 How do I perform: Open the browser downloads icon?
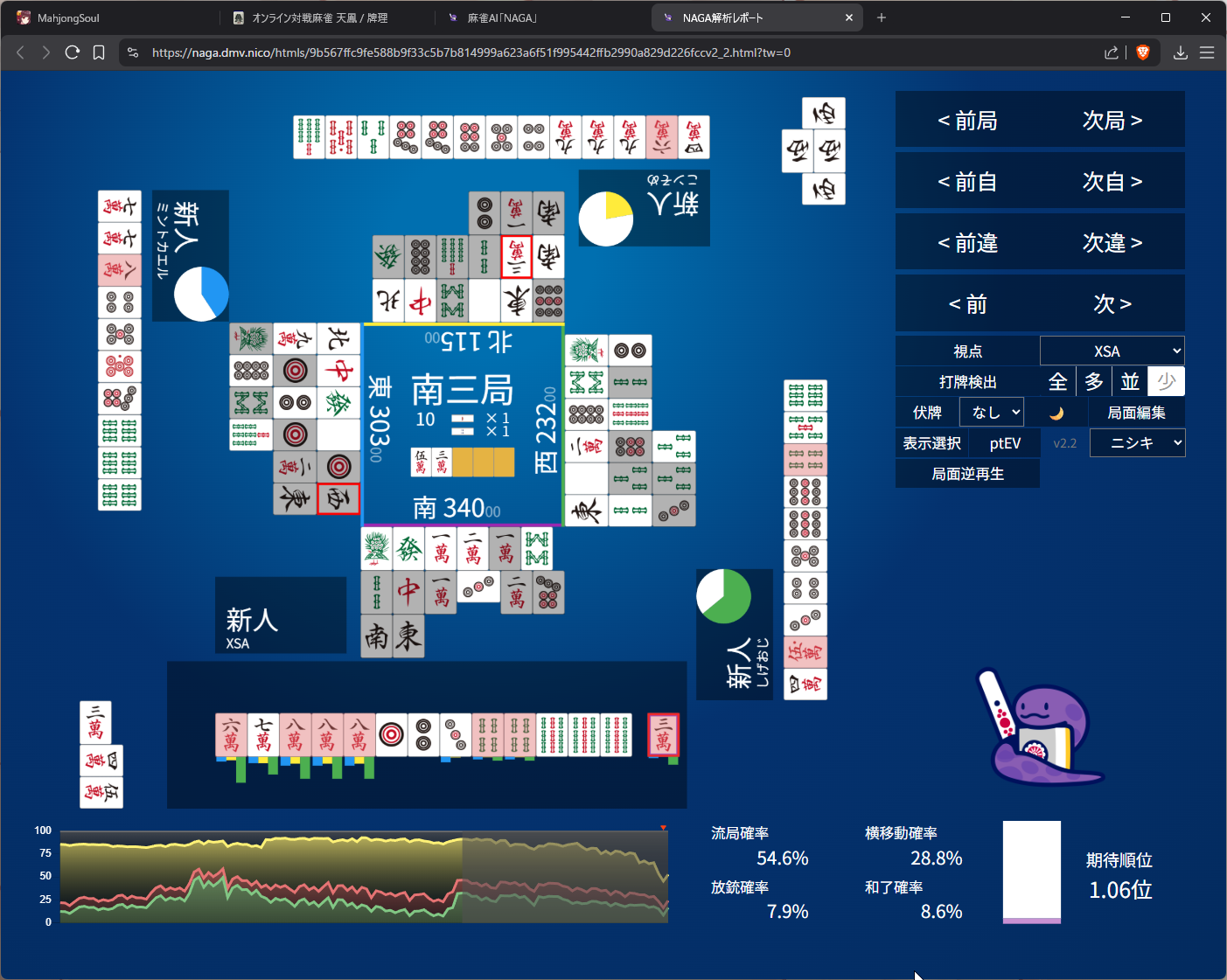pyautogui.click(x=1180, y=52)
